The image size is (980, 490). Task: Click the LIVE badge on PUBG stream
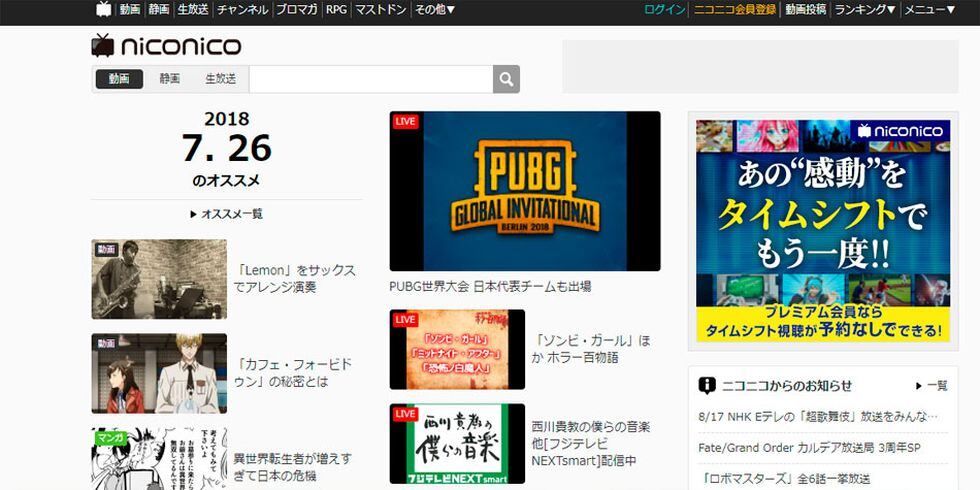405,122
